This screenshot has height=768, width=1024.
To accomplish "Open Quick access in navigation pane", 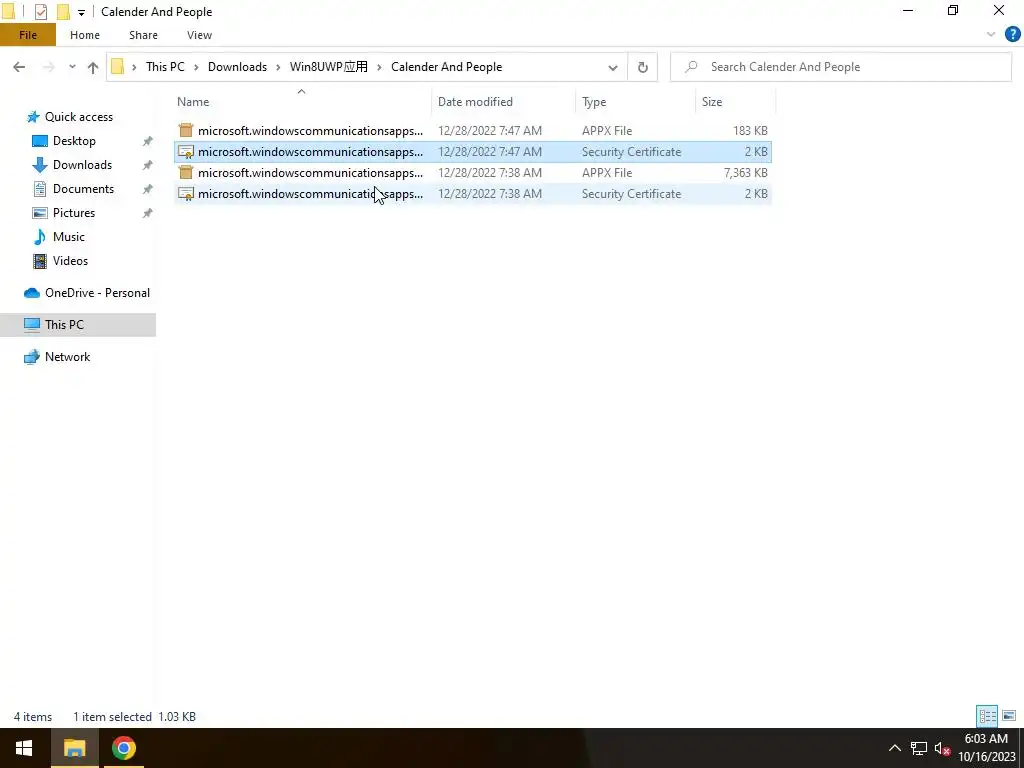I will point(78,117).
